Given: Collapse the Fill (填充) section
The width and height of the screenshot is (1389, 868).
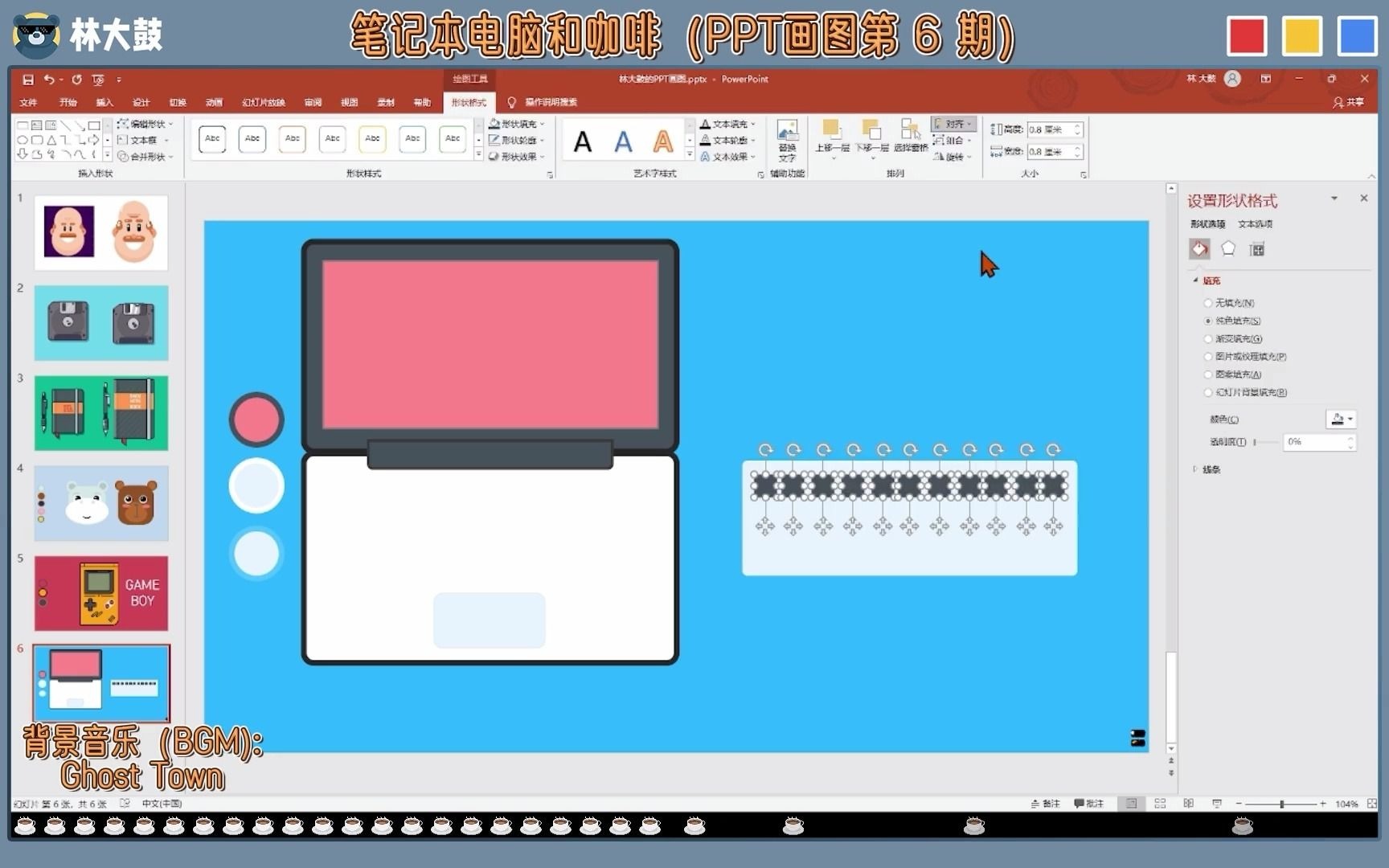Looking at the screenshot, I should (1207, 280).
